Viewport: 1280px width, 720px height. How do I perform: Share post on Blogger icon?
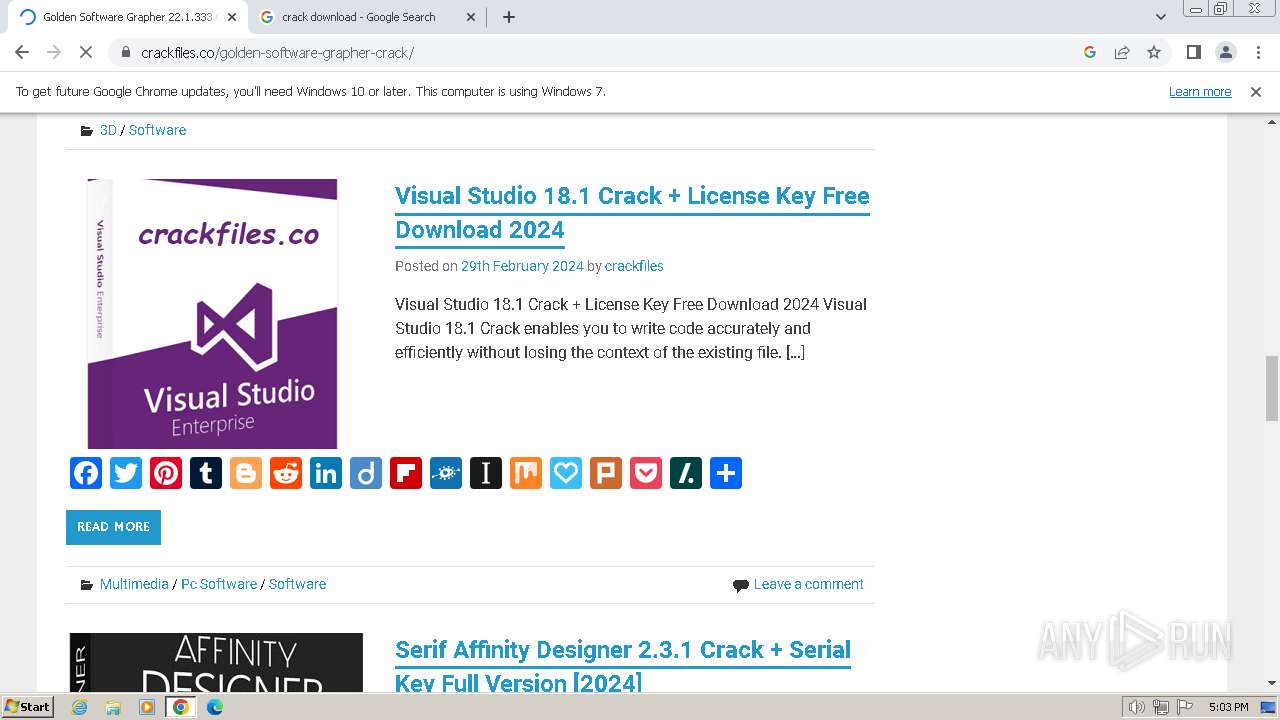pyautogui.click(x=246, y=473)
